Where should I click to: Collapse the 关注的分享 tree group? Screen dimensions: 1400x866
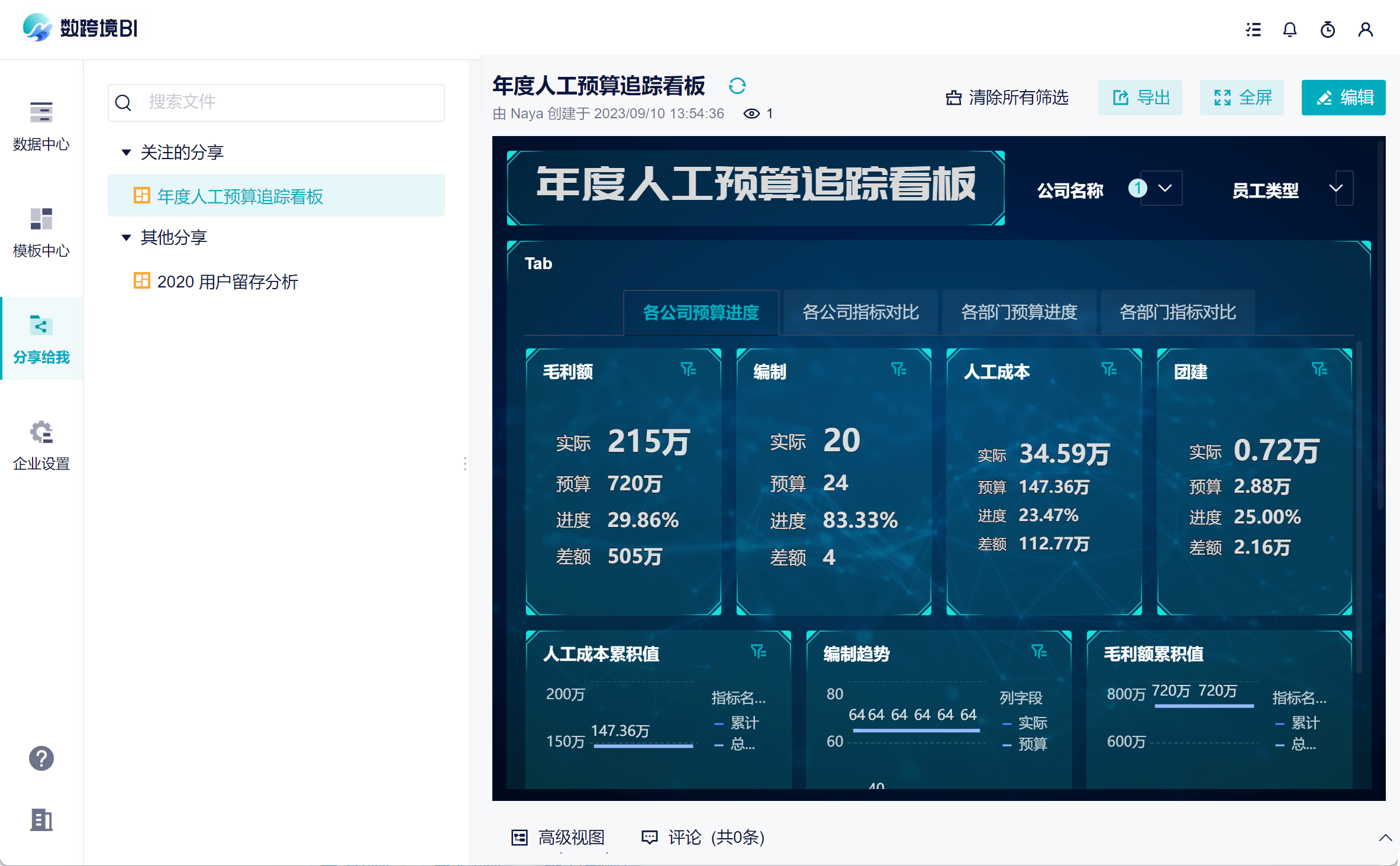click(x=126, y=153)
